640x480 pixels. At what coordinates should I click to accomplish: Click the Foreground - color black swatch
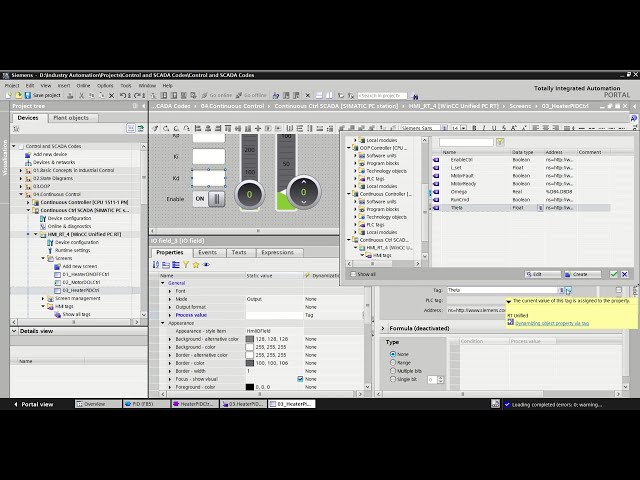click(249, 387)
